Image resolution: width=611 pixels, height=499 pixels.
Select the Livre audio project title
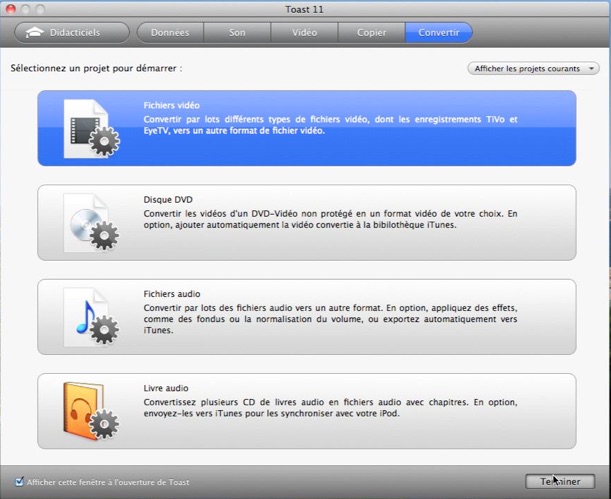pyautogui.click(x=166, y=388)
